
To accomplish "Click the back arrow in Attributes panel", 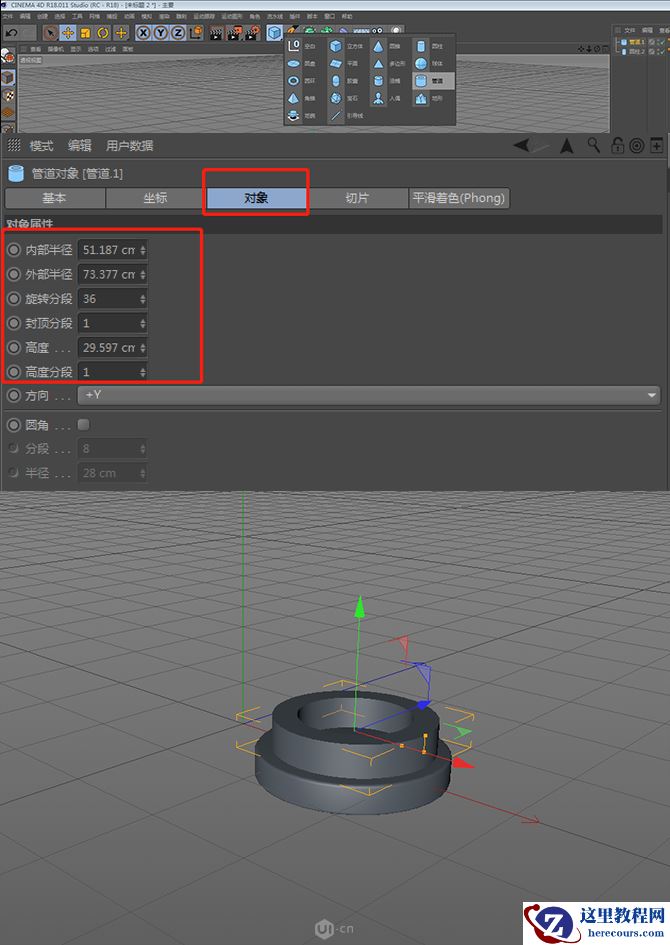I will (x=522, y=145).
